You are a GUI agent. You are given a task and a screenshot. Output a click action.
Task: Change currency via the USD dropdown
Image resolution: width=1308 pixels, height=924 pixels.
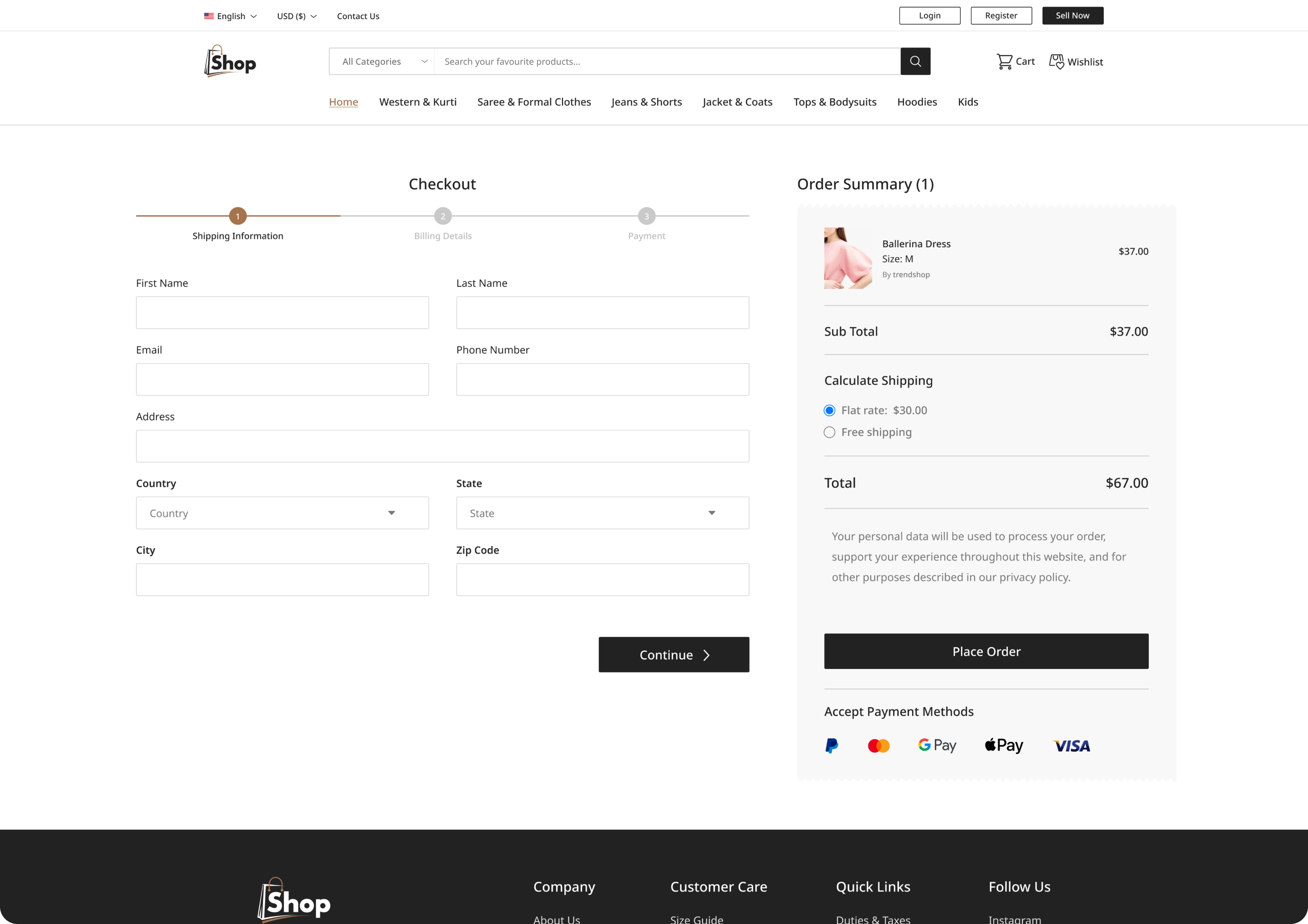[296, 16]
